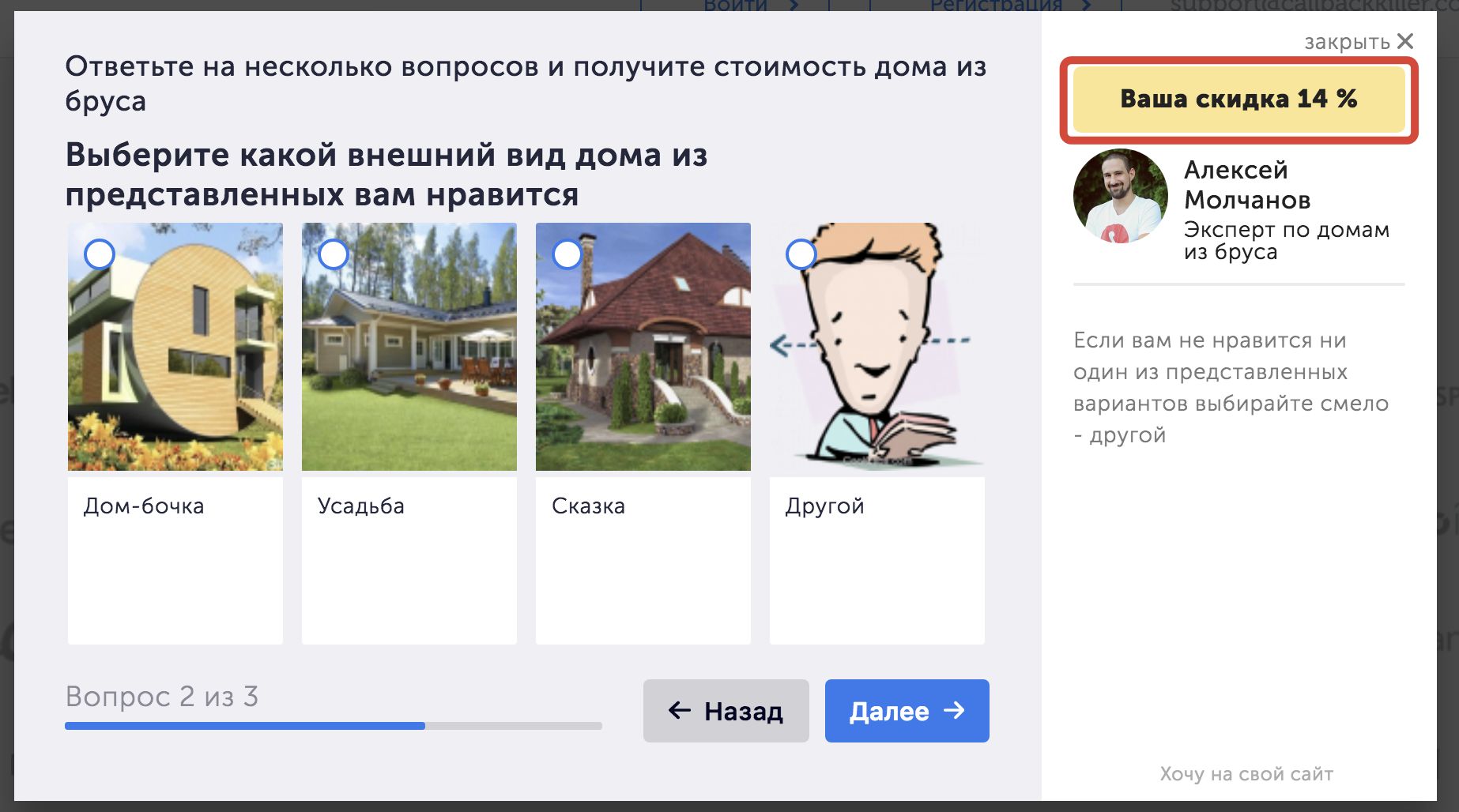Image resolution: width=1459 pixels, height=812 pixels.
Task: Select the Усадьба radio button
Action: point(334,254)
